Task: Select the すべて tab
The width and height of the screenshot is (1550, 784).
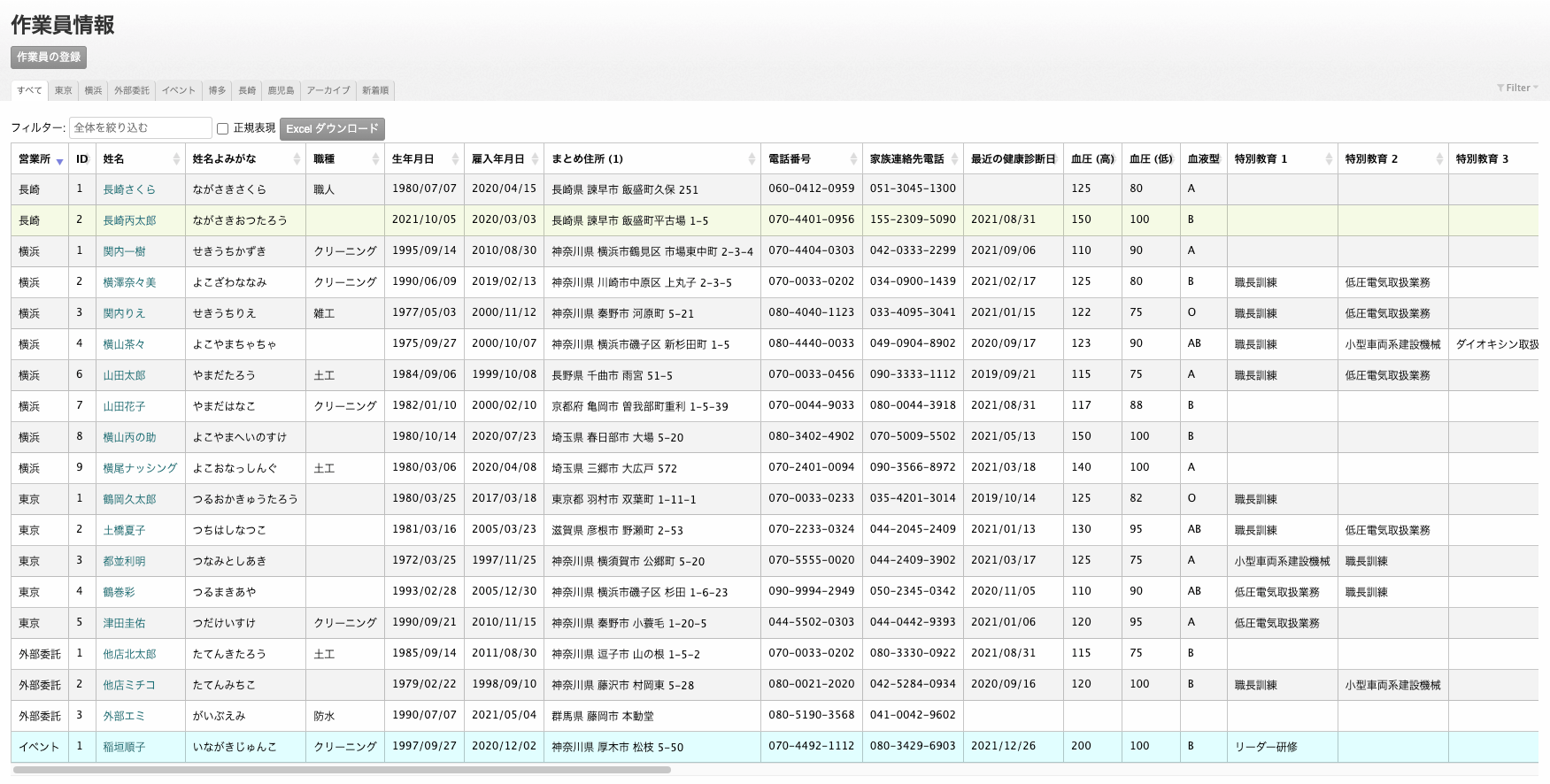Action: click(29, 90)
